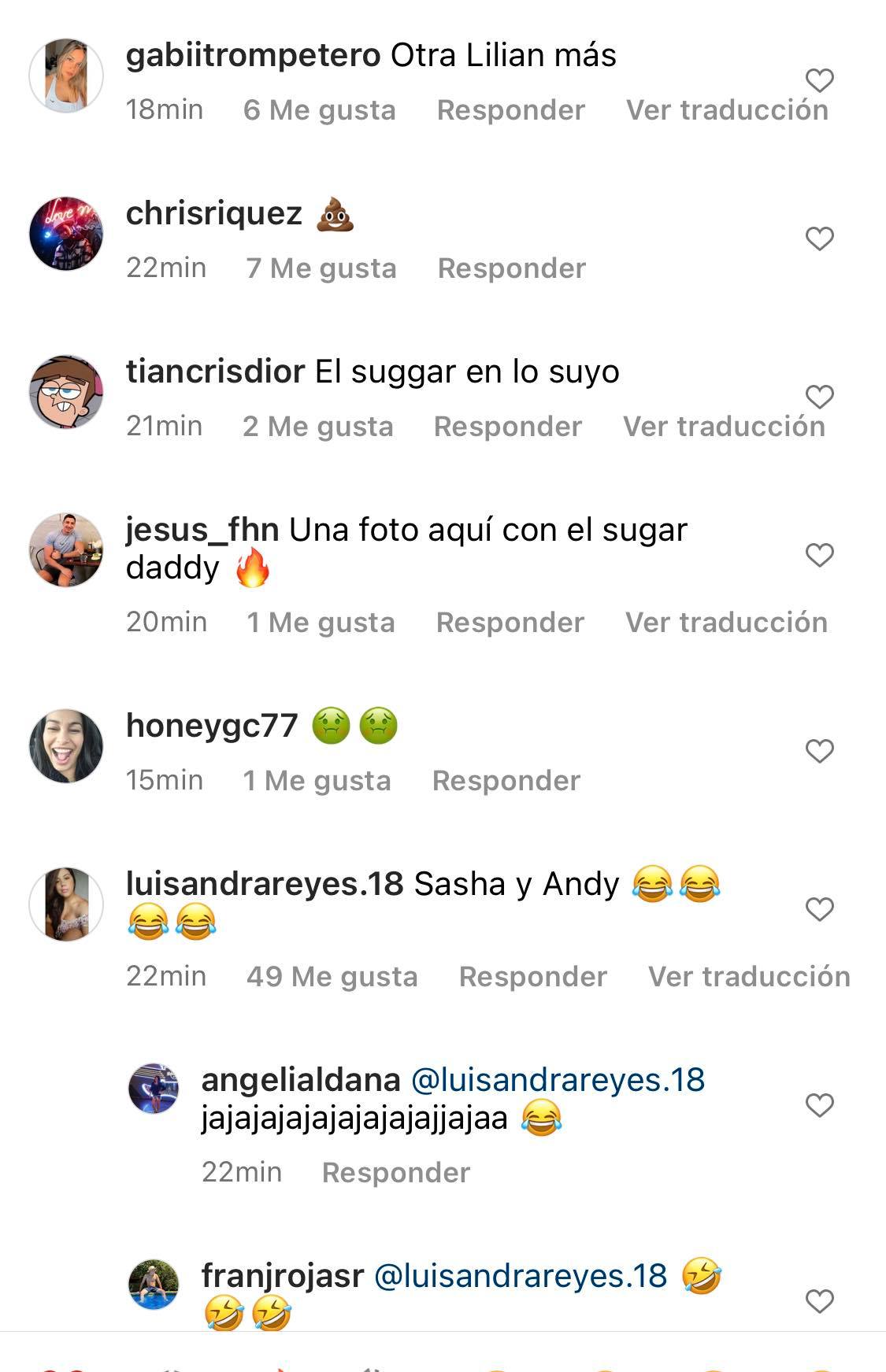Screen dimensions: 886x1372
Task: View the 49 Me gusta likes list
Action: tap(332, 977)
